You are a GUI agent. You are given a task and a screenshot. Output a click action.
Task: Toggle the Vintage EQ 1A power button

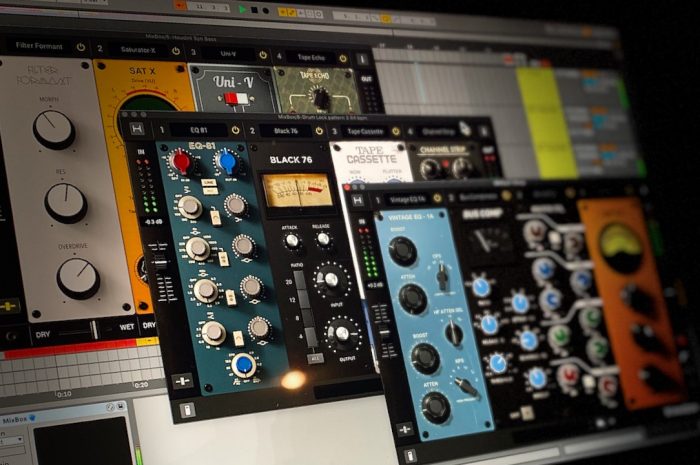[x=437, y=198]
